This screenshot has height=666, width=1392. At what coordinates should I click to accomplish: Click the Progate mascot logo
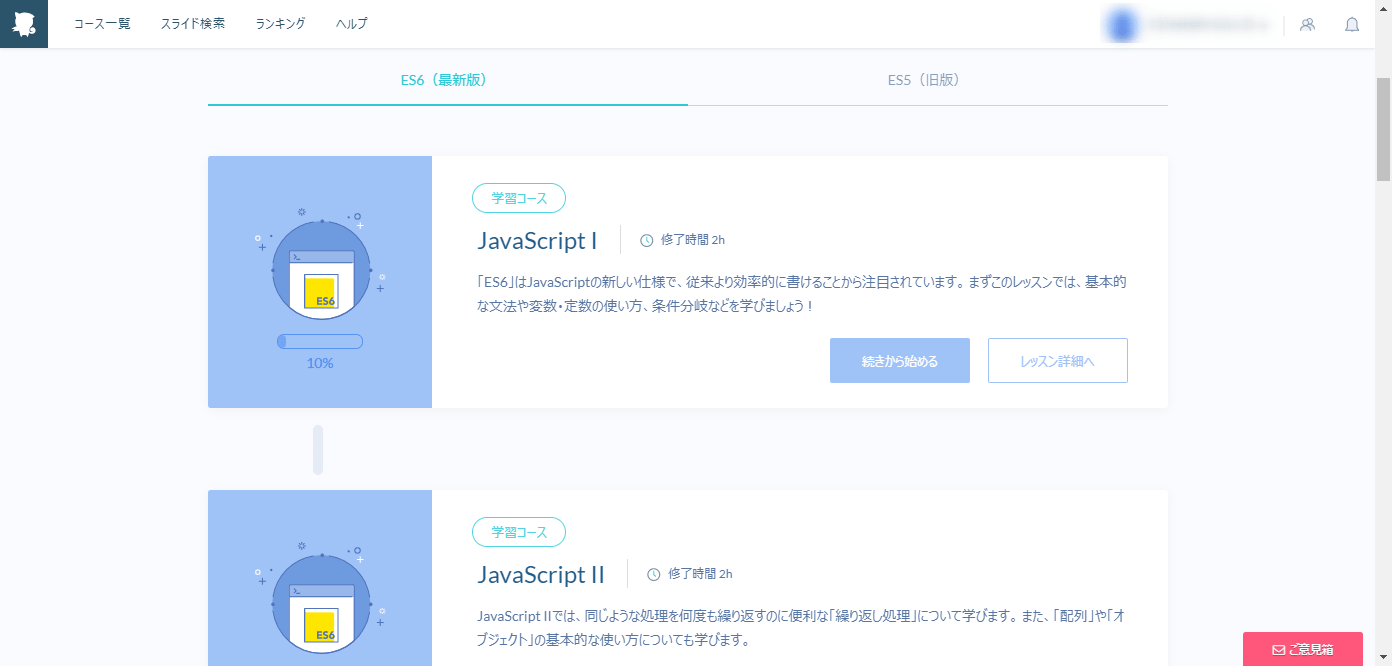coord(23,23)
